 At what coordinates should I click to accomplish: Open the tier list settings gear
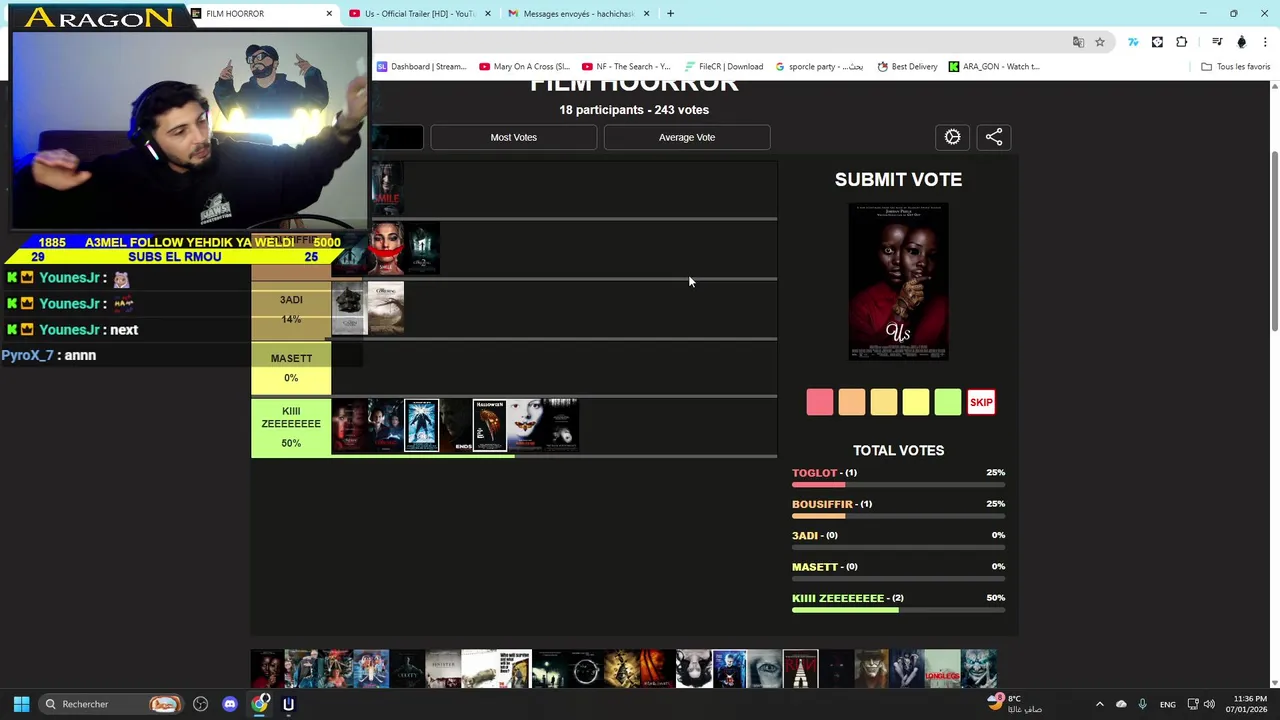pos(952,137)
